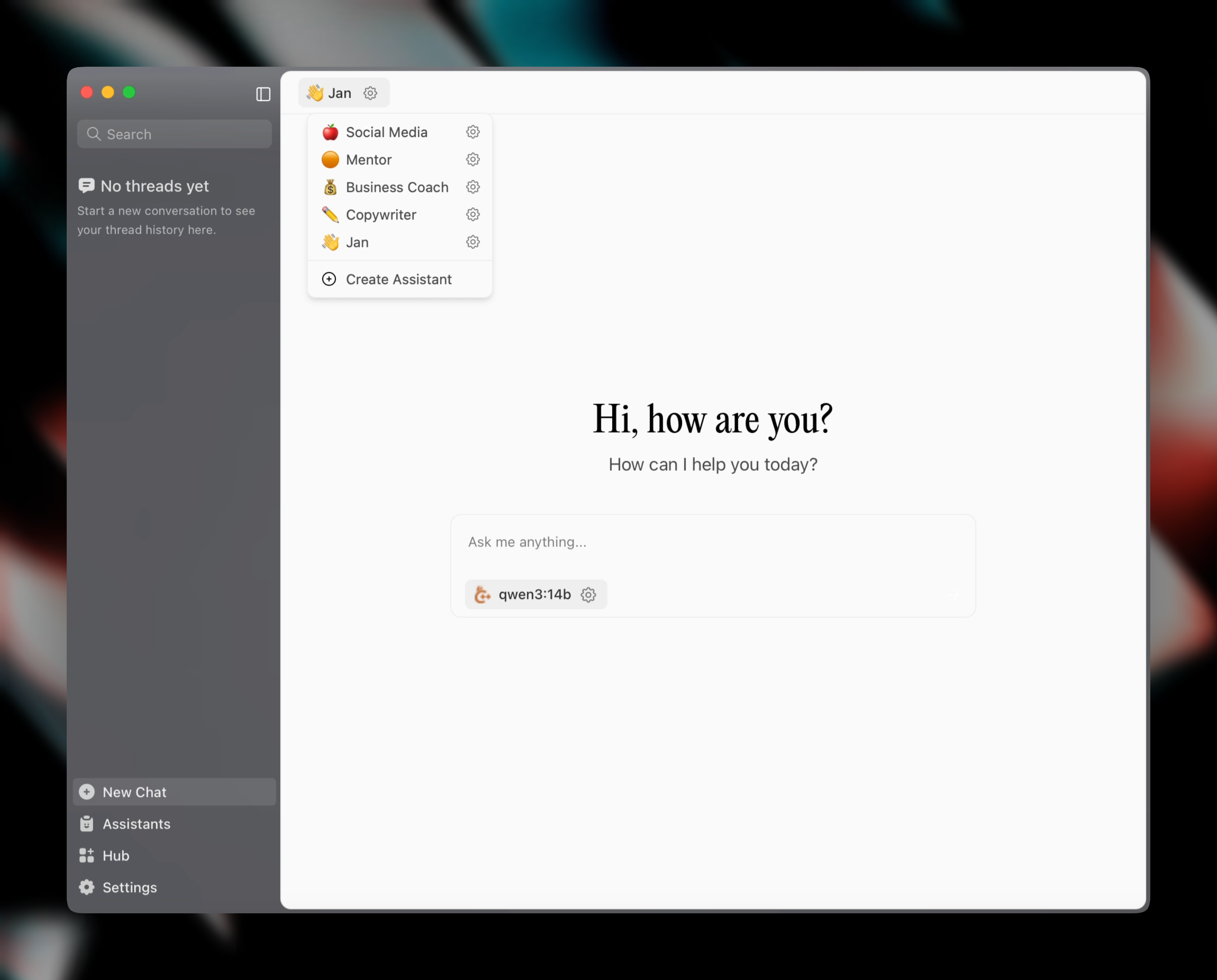Open settings for the Mentor assistant
Viewport: 1217px width, 980px height.
point(473,159)
